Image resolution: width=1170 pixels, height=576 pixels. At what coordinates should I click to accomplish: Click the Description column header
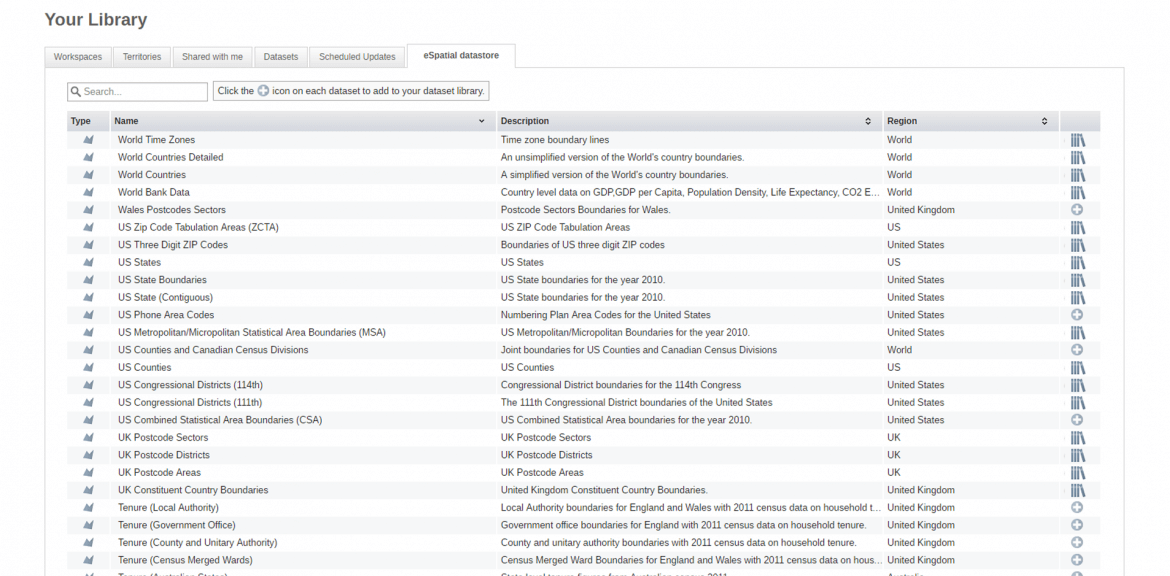point(689,121)
